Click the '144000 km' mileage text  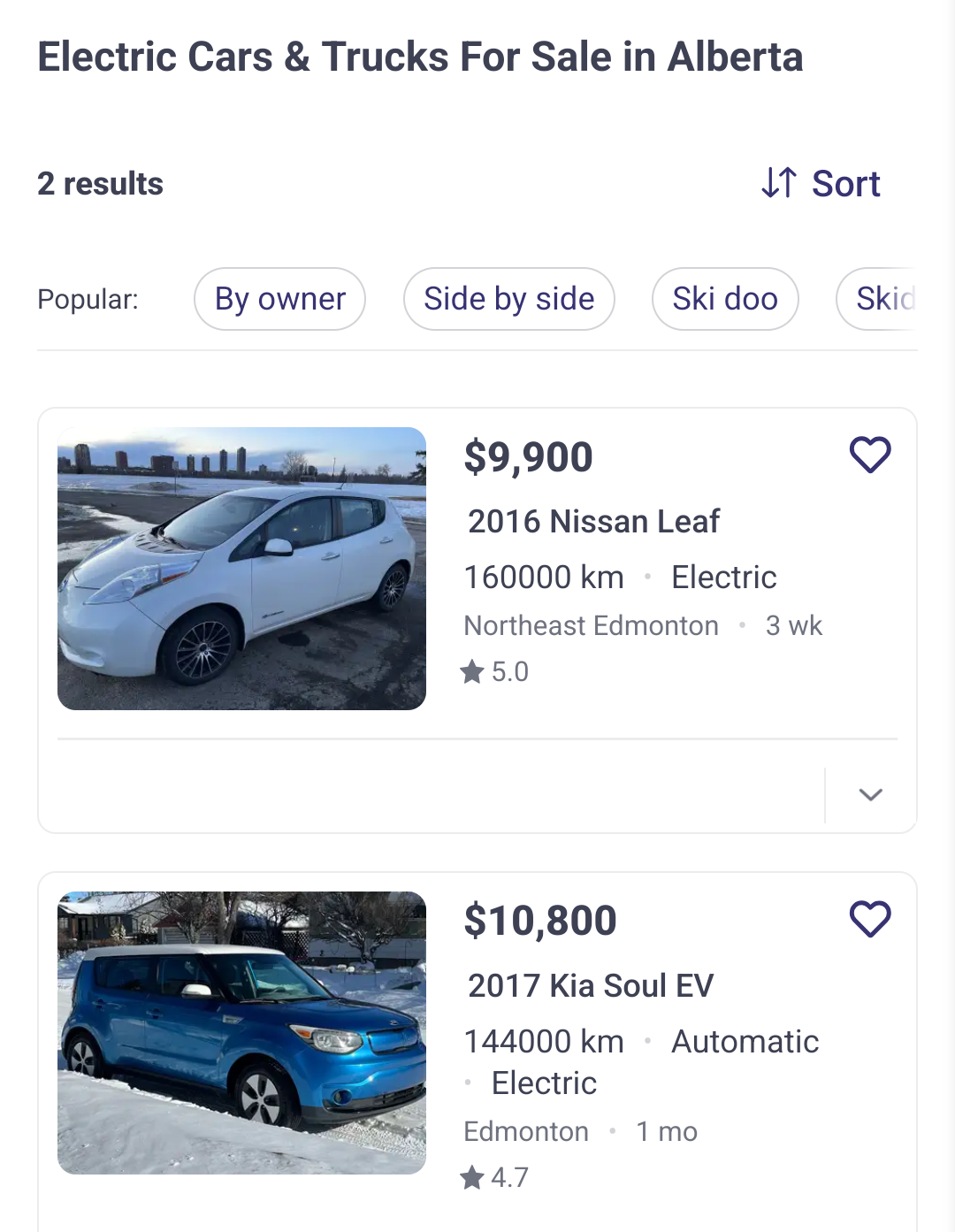click(x=544, y=1042)
